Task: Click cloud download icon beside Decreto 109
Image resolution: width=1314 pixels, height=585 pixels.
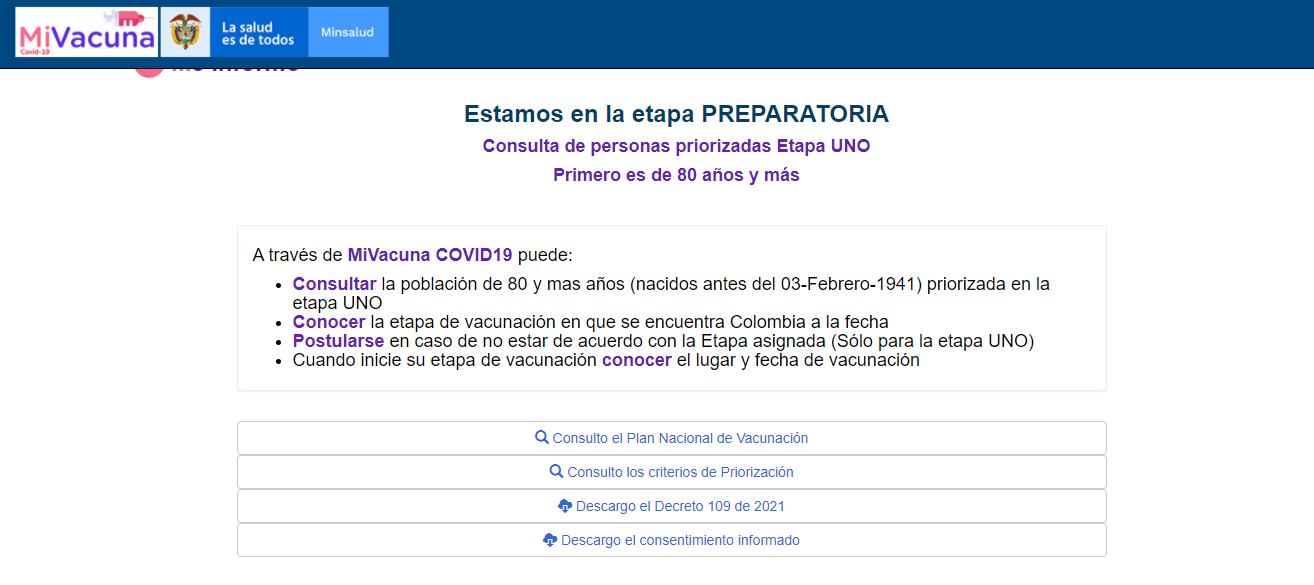Action: (565, 506)
